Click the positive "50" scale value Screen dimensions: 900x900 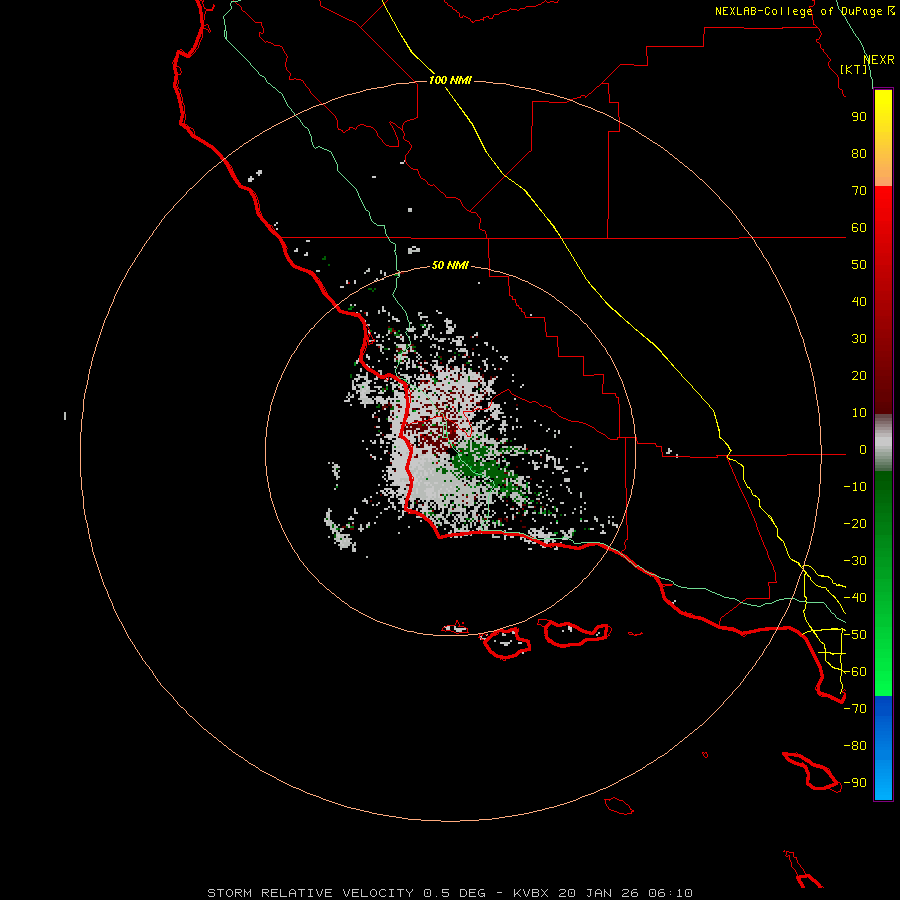pos(859,265)
